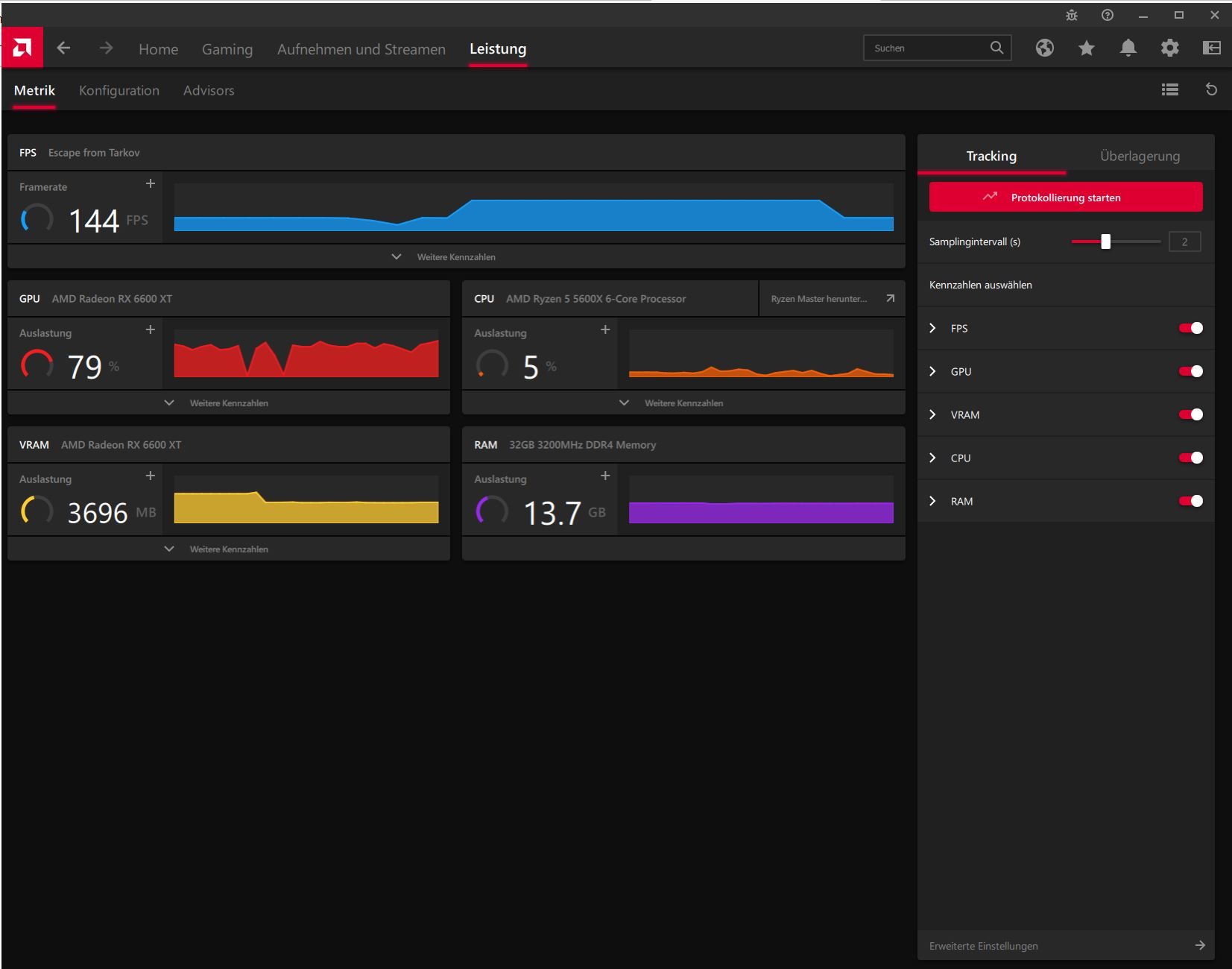Open the notifications bell
The image size is (1232, 969).
(1128, 48)
